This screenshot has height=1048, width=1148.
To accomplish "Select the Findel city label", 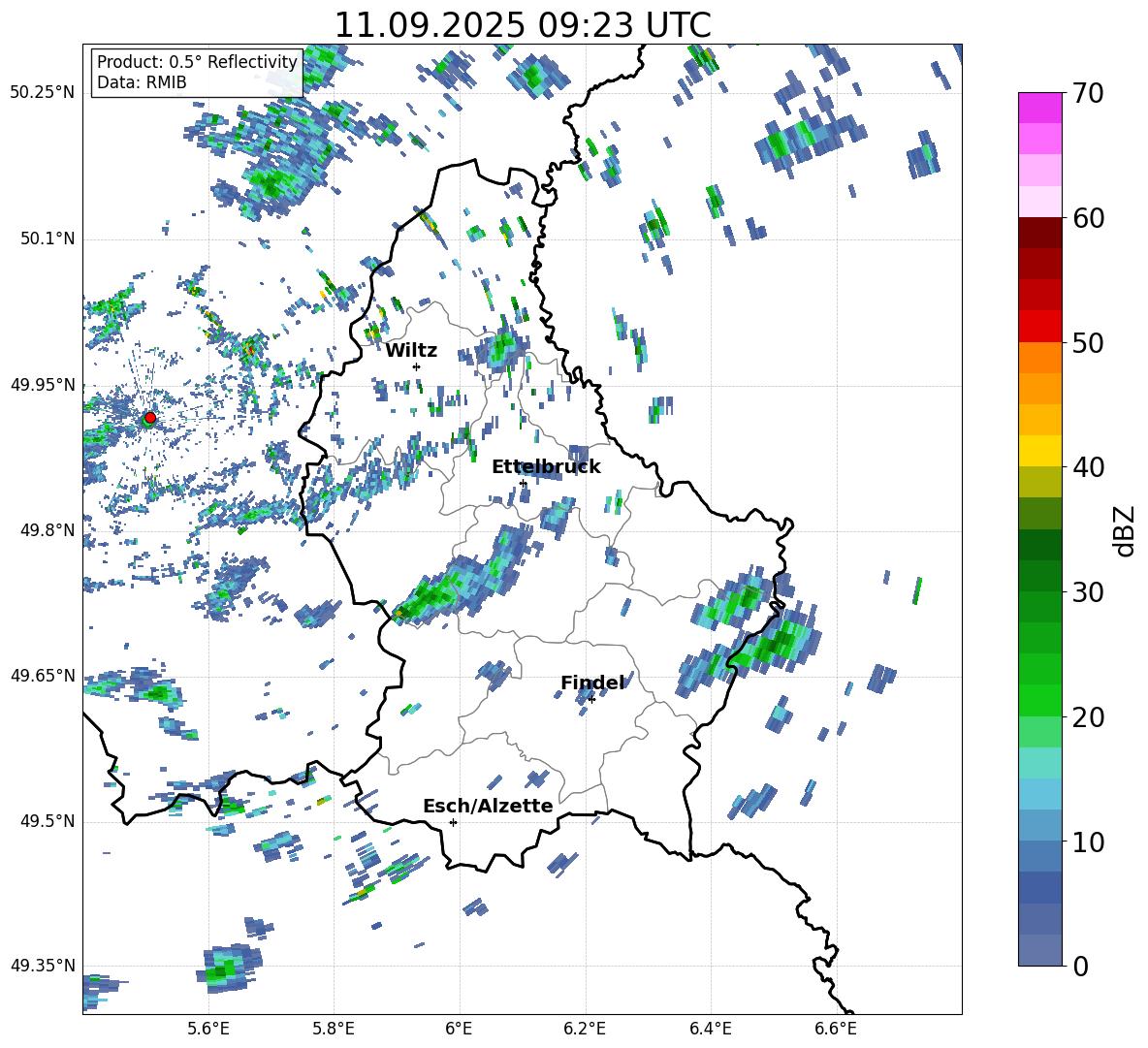I will coord(592,683).
